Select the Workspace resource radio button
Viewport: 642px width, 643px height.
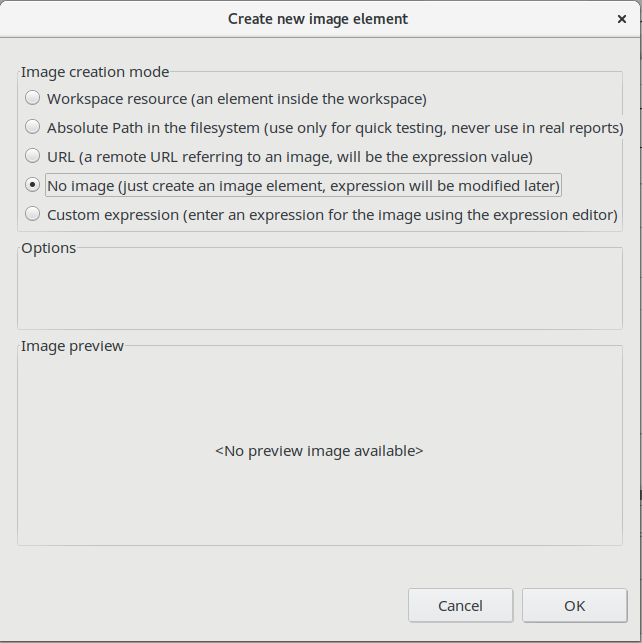click(x=33, y=98)
